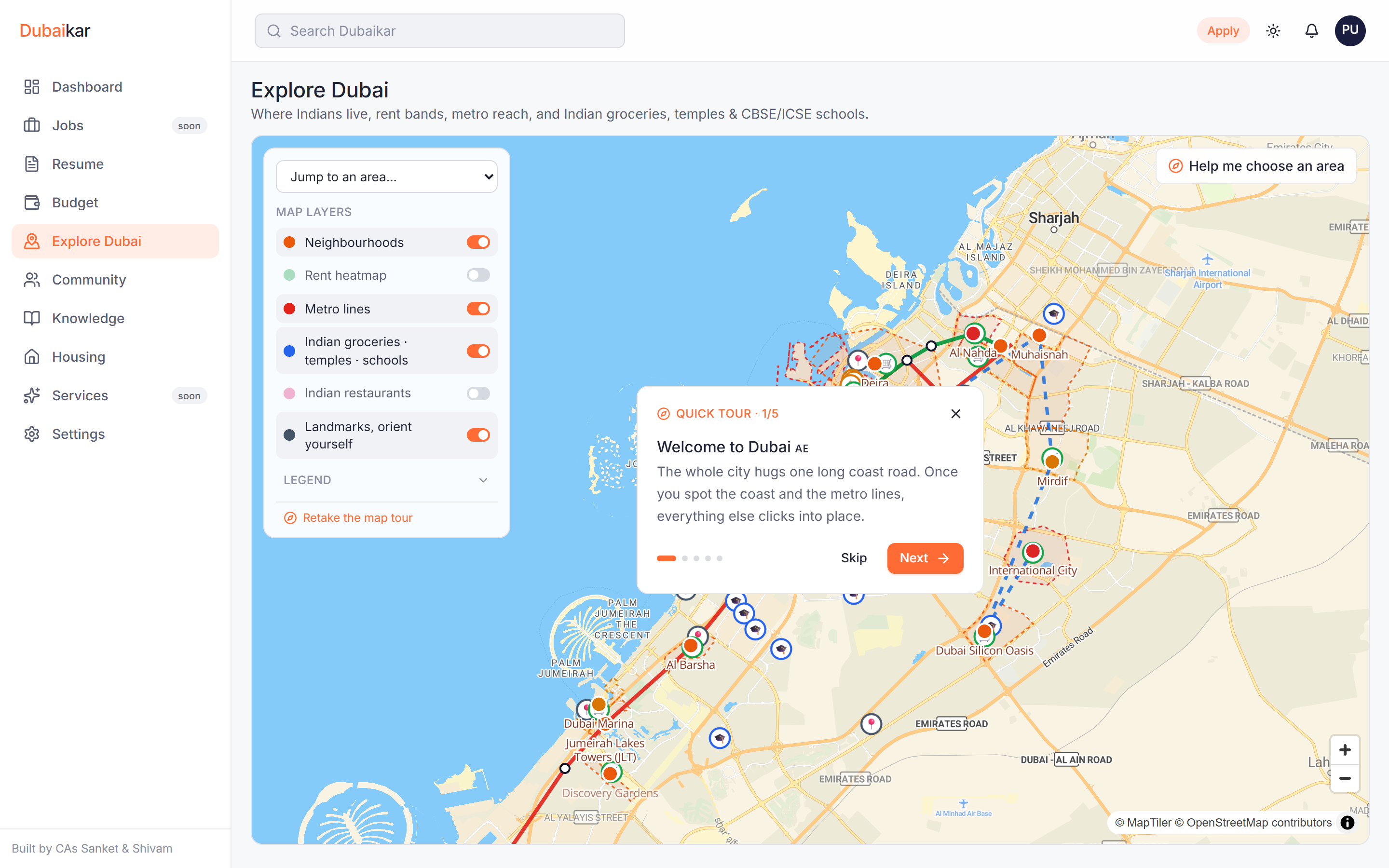Toggle Indian groceries temples schools layer

[x=478, y=351]
